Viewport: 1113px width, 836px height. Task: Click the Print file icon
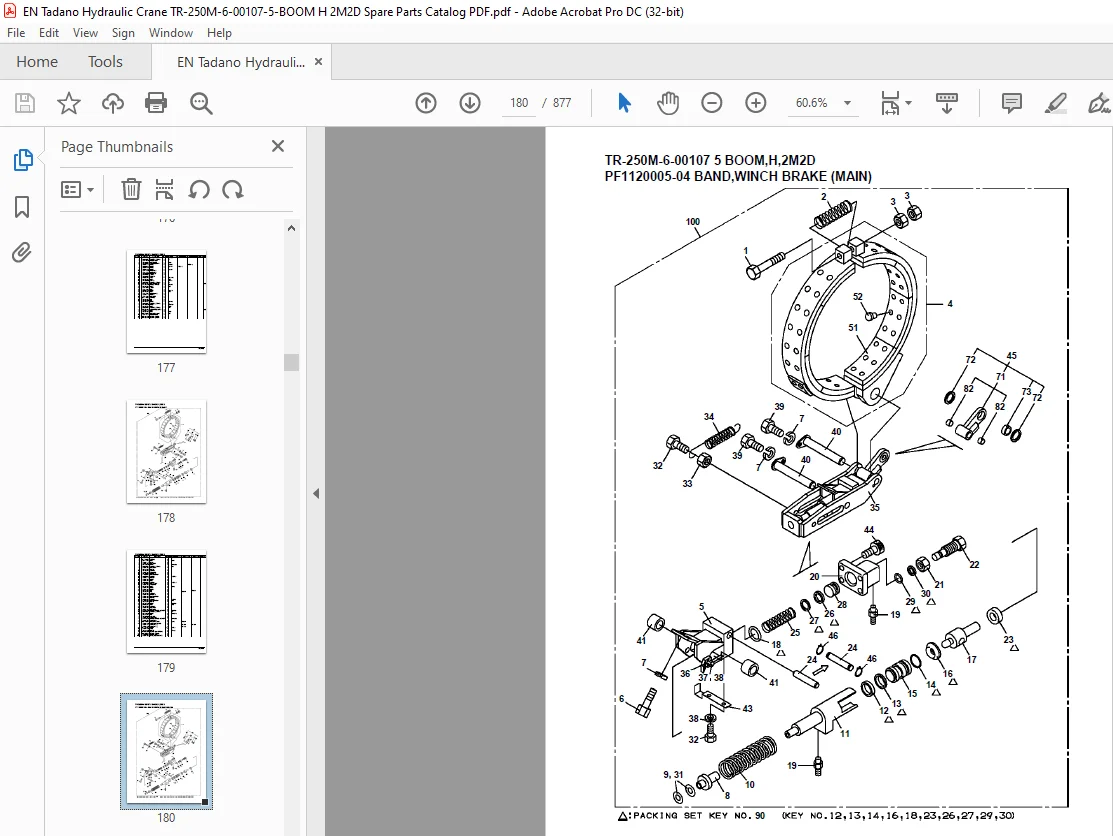click(x=155, y=103)
